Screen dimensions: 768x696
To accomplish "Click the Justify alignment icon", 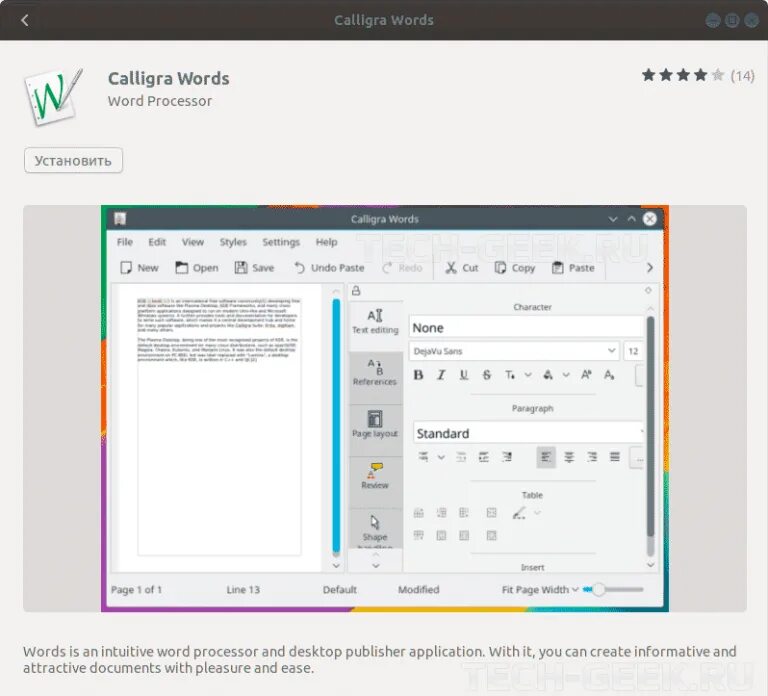I will point(615,457).
